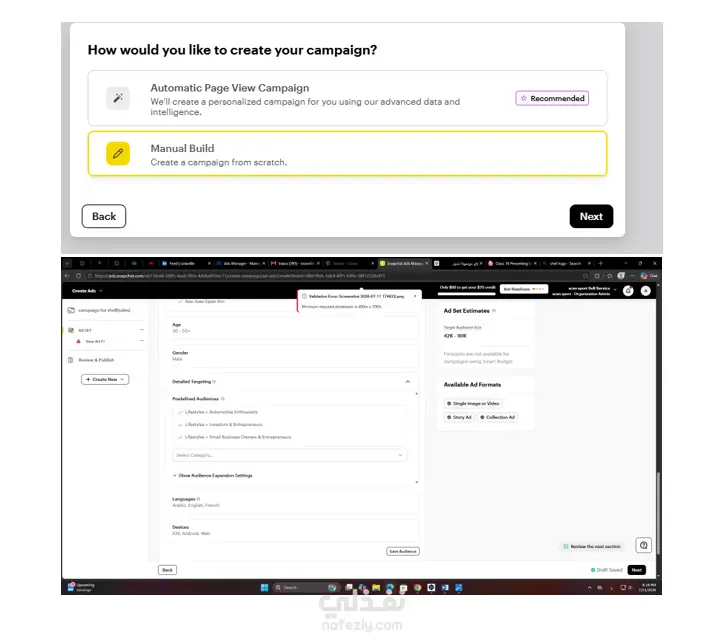Click the Automatic campaign magic wand icon

pyautogui.click(x=118, y=98)
